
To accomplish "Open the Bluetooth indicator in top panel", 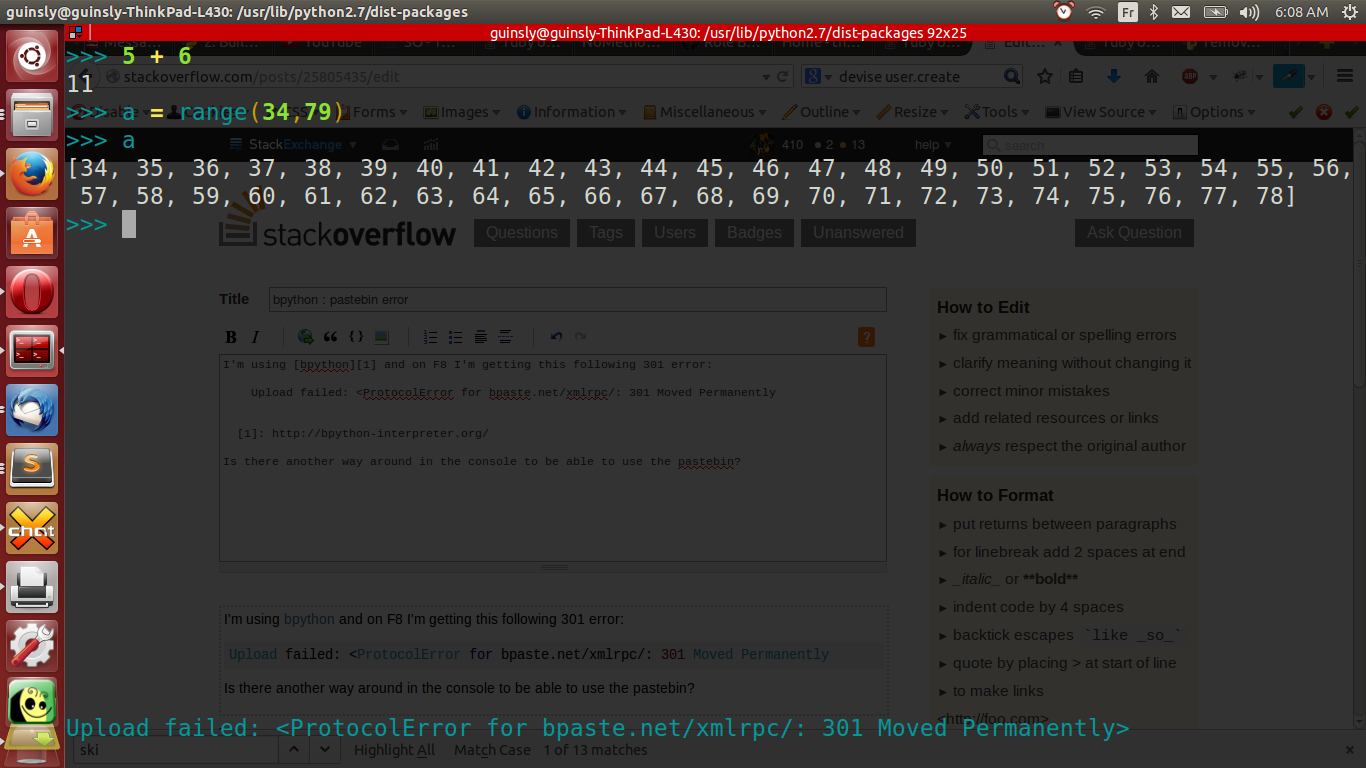I will pos(1153,12).
